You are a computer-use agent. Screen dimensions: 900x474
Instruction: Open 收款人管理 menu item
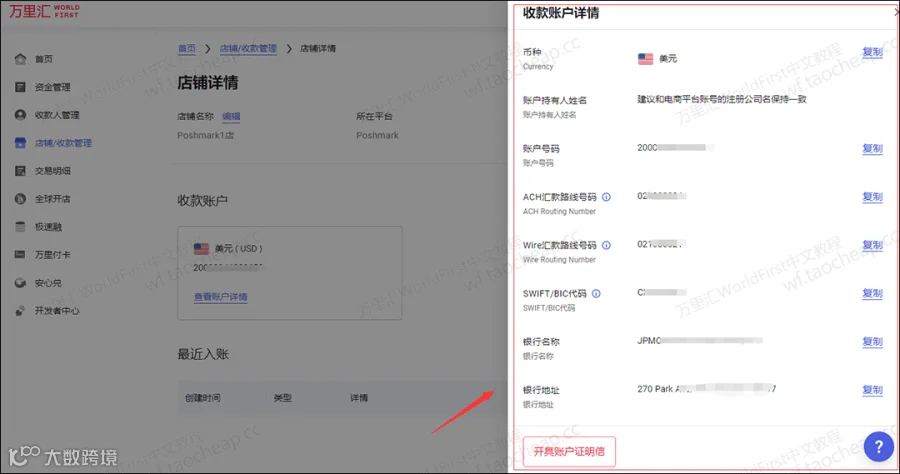(57, 115)
